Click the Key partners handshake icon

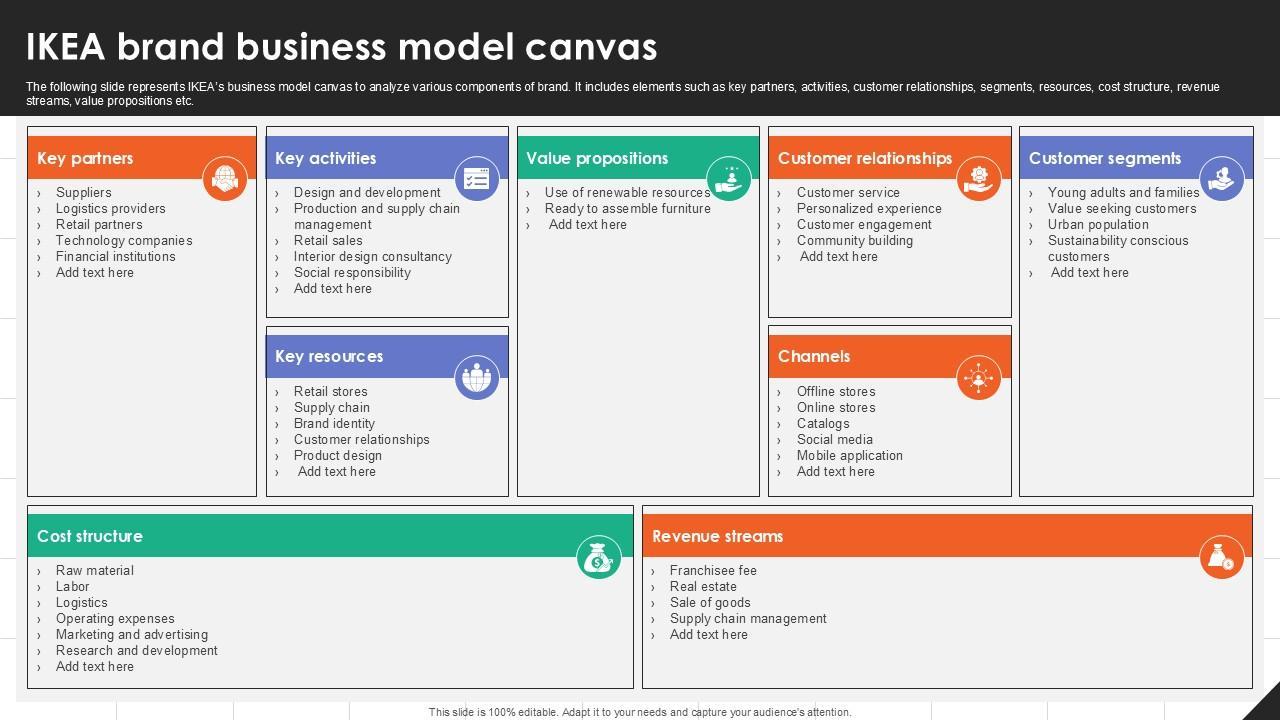225,179
